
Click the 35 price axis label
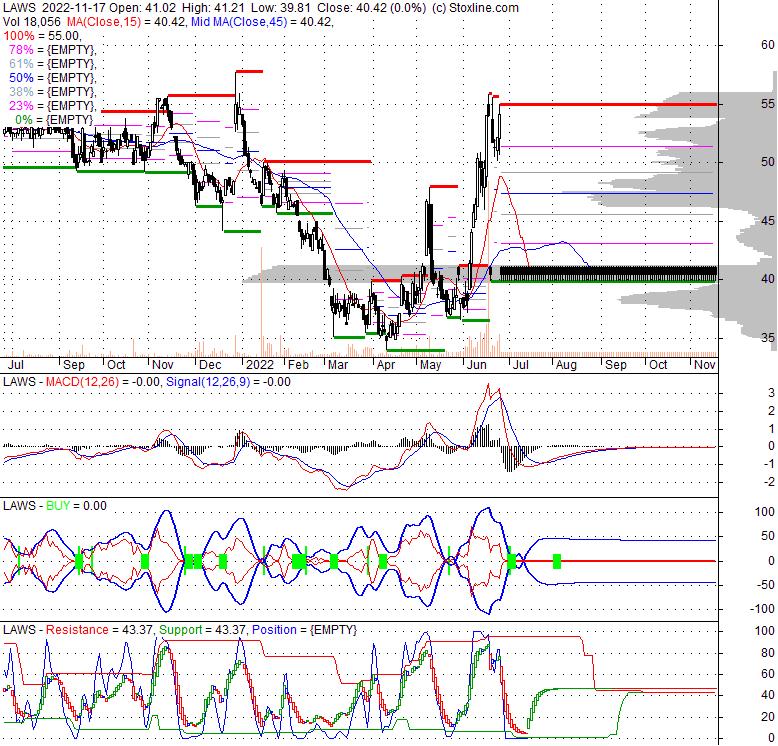coord(768,338)
